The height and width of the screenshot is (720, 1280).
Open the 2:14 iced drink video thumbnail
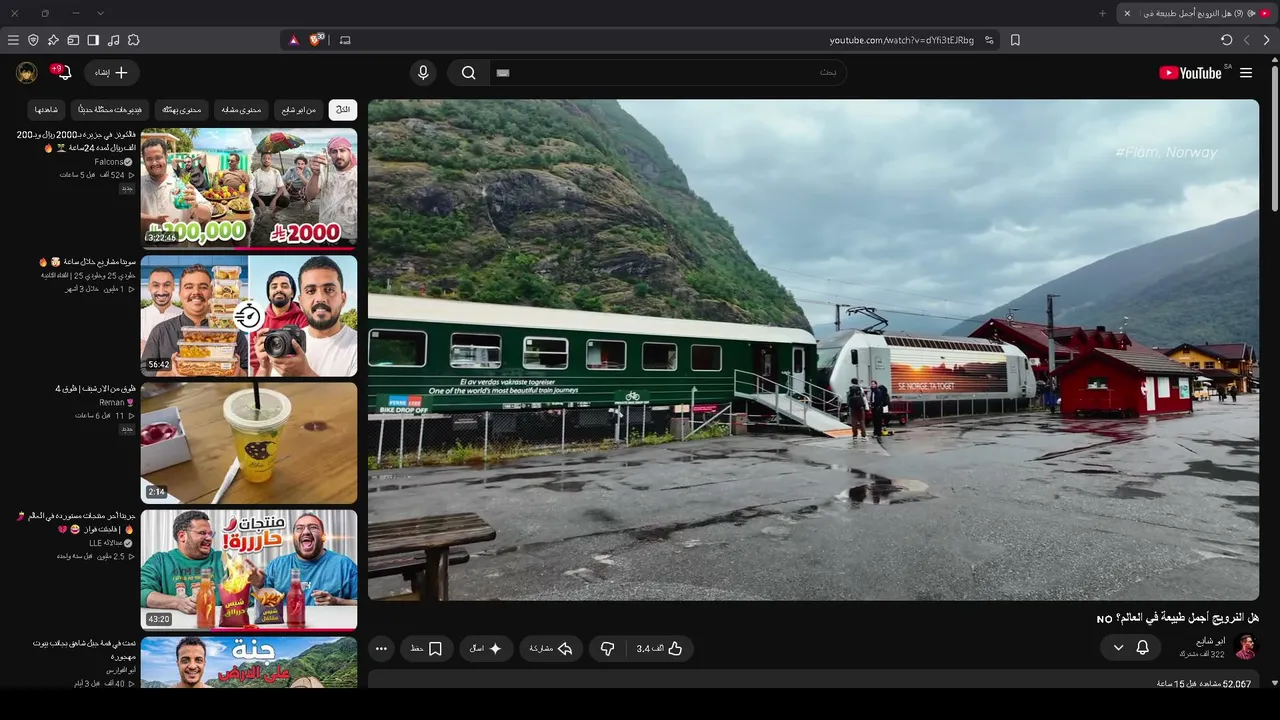pos(249,443)
